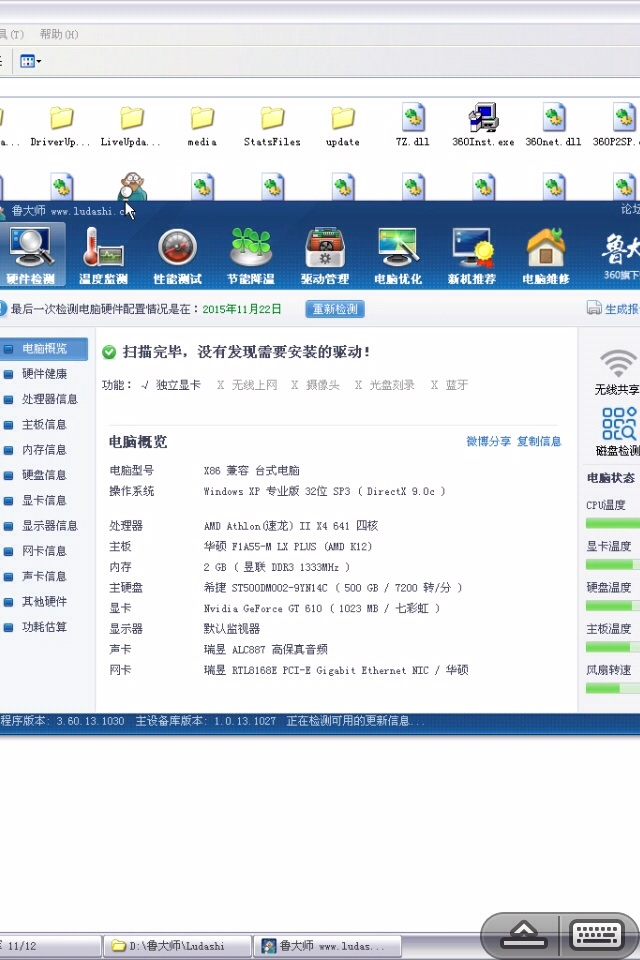Select the StatsFiles folder in Explorer

(x=272, y=126)
